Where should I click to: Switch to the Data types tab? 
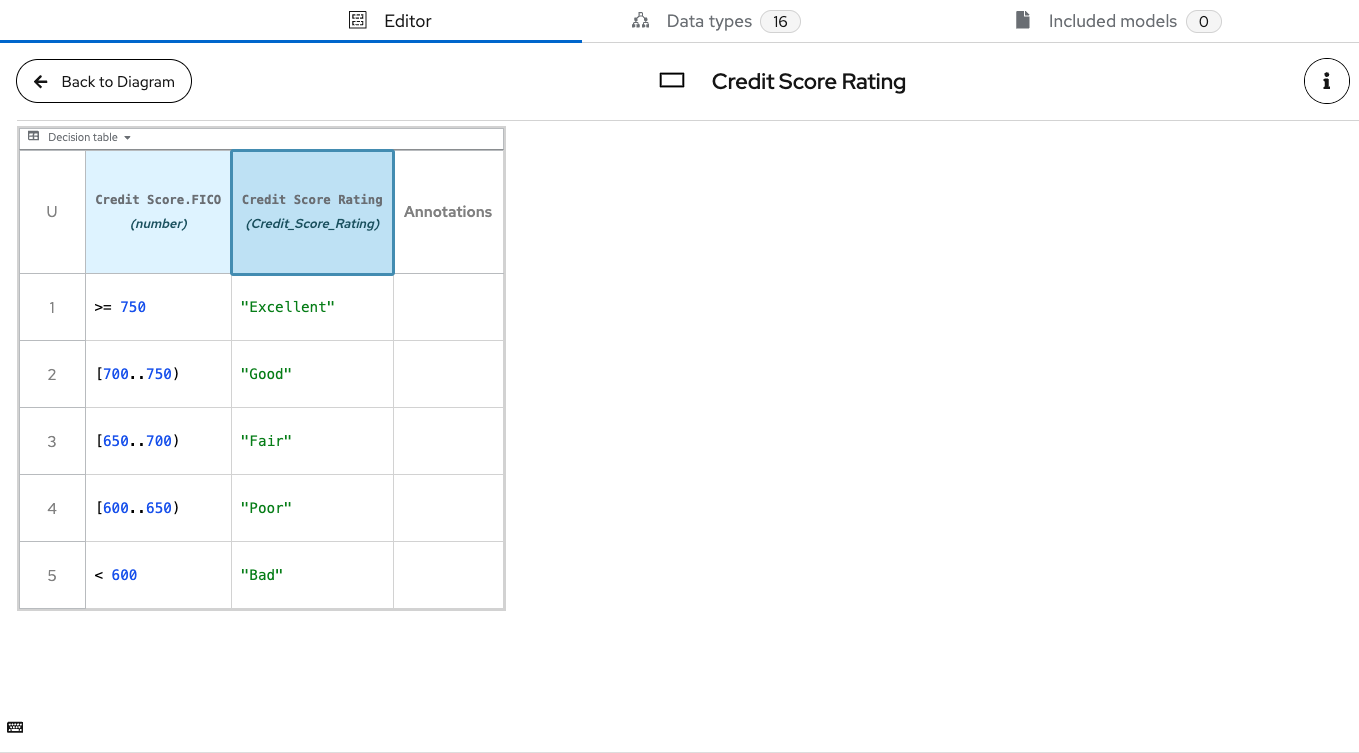click(x=716, y=21)
